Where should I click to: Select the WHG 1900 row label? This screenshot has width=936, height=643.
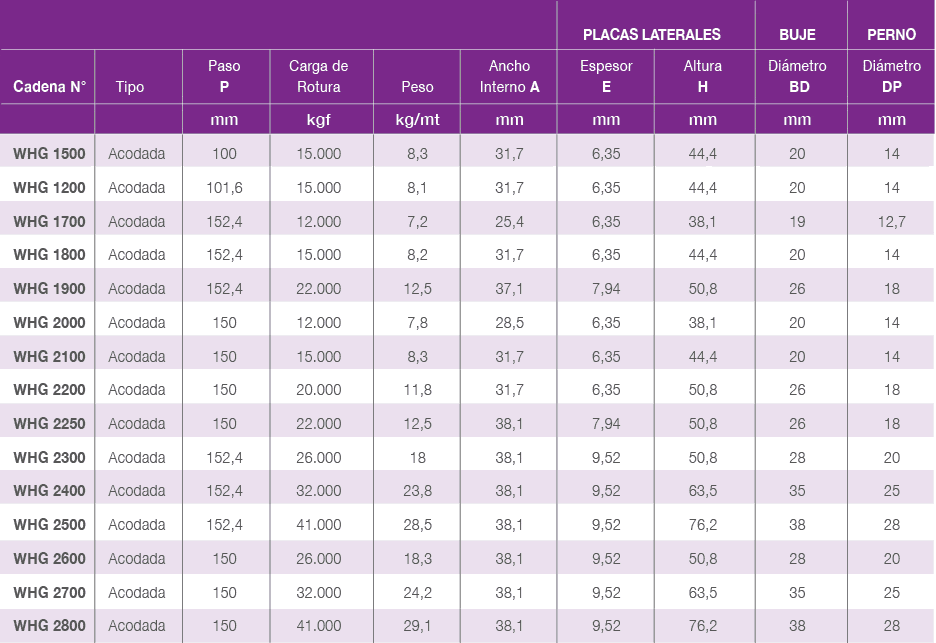[49, 289]
